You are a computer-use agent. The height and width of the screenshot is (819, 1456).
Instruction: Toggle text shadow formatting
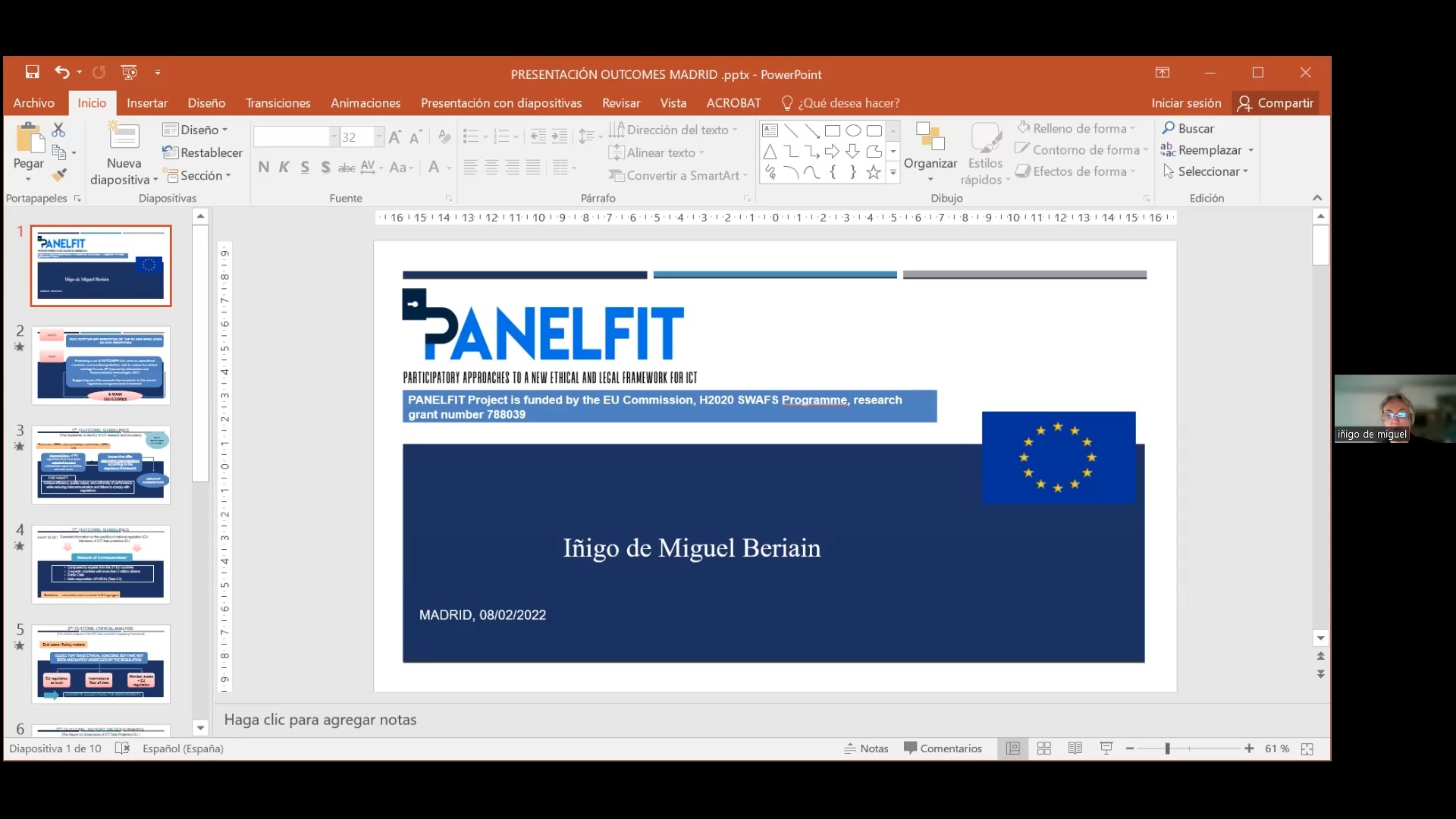(x=325, y=168)
